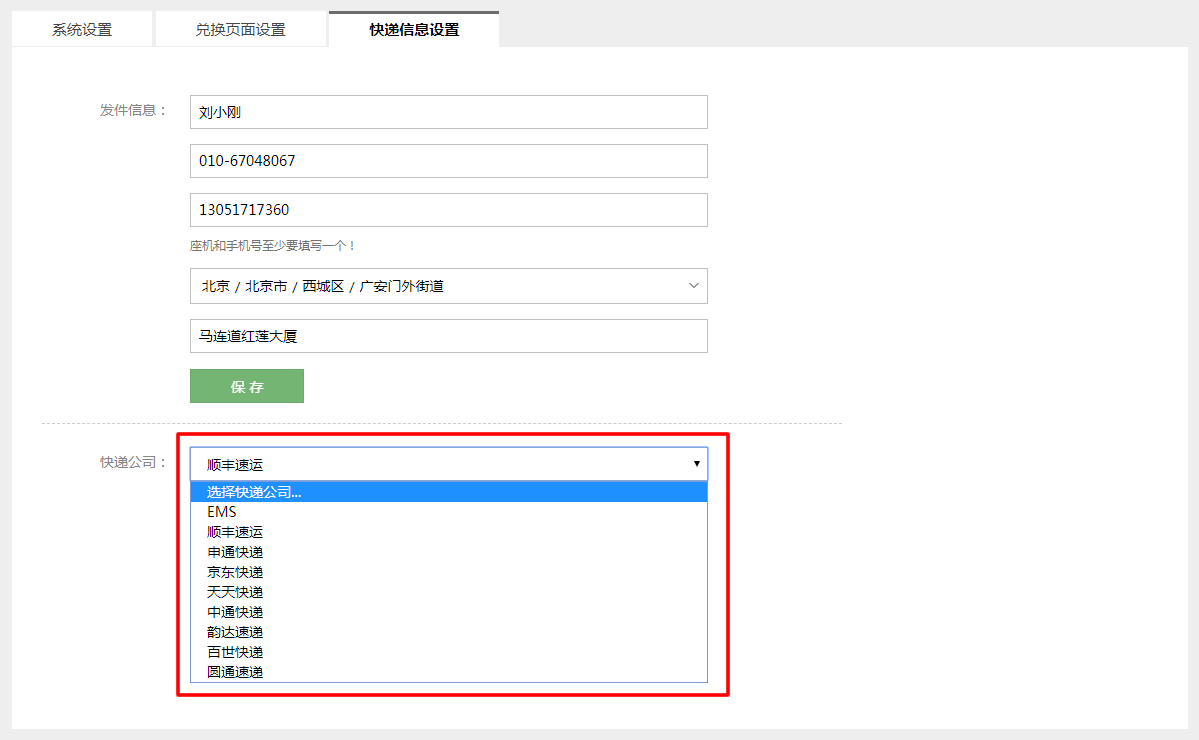Pick 圆通速递 at the list bottom
Image resolution: width=1199 pixels, height=740 pixels.
[449, 672]
